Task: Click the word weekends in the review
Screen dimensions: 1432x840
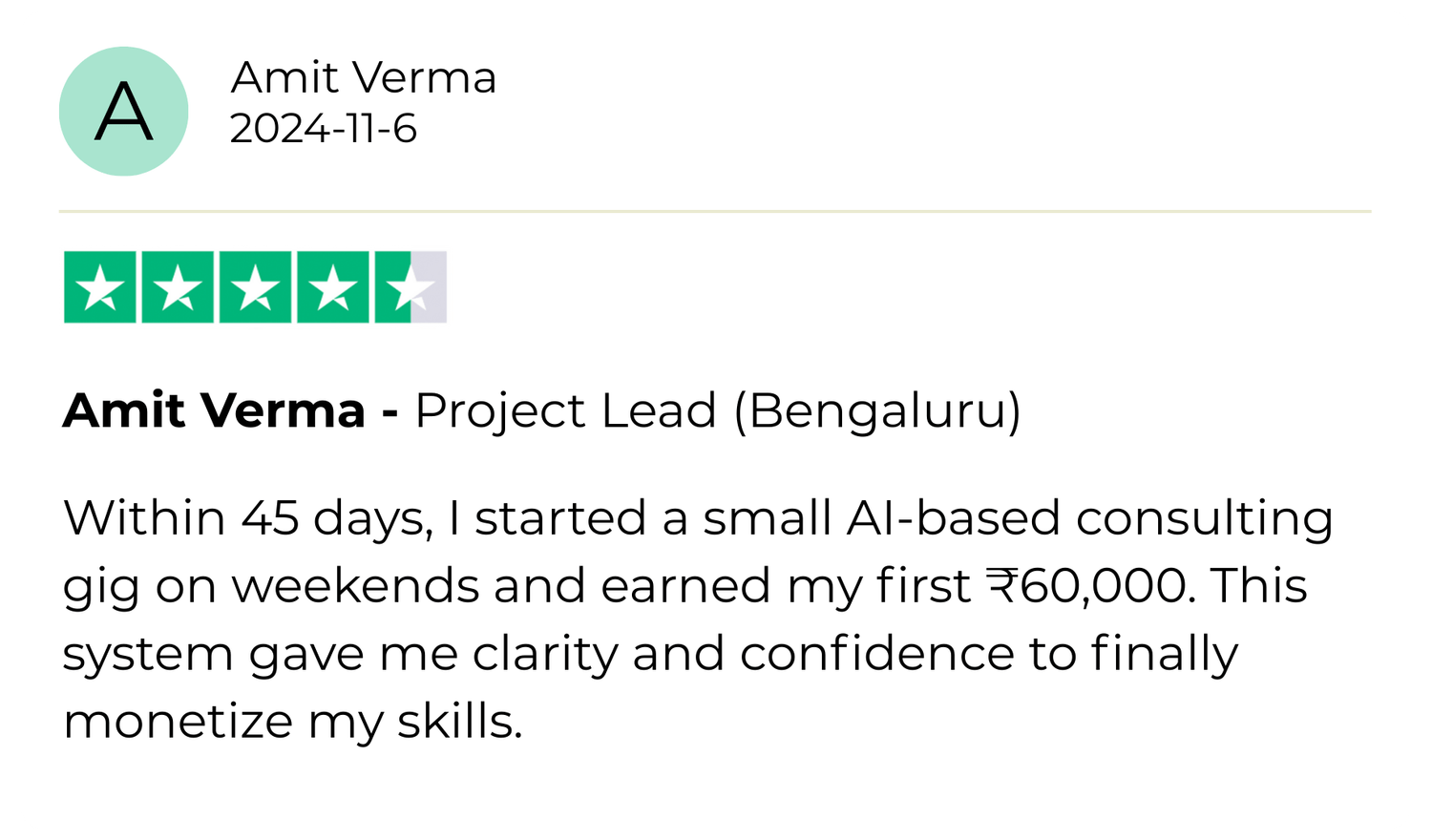Action: tap(355, 585)
